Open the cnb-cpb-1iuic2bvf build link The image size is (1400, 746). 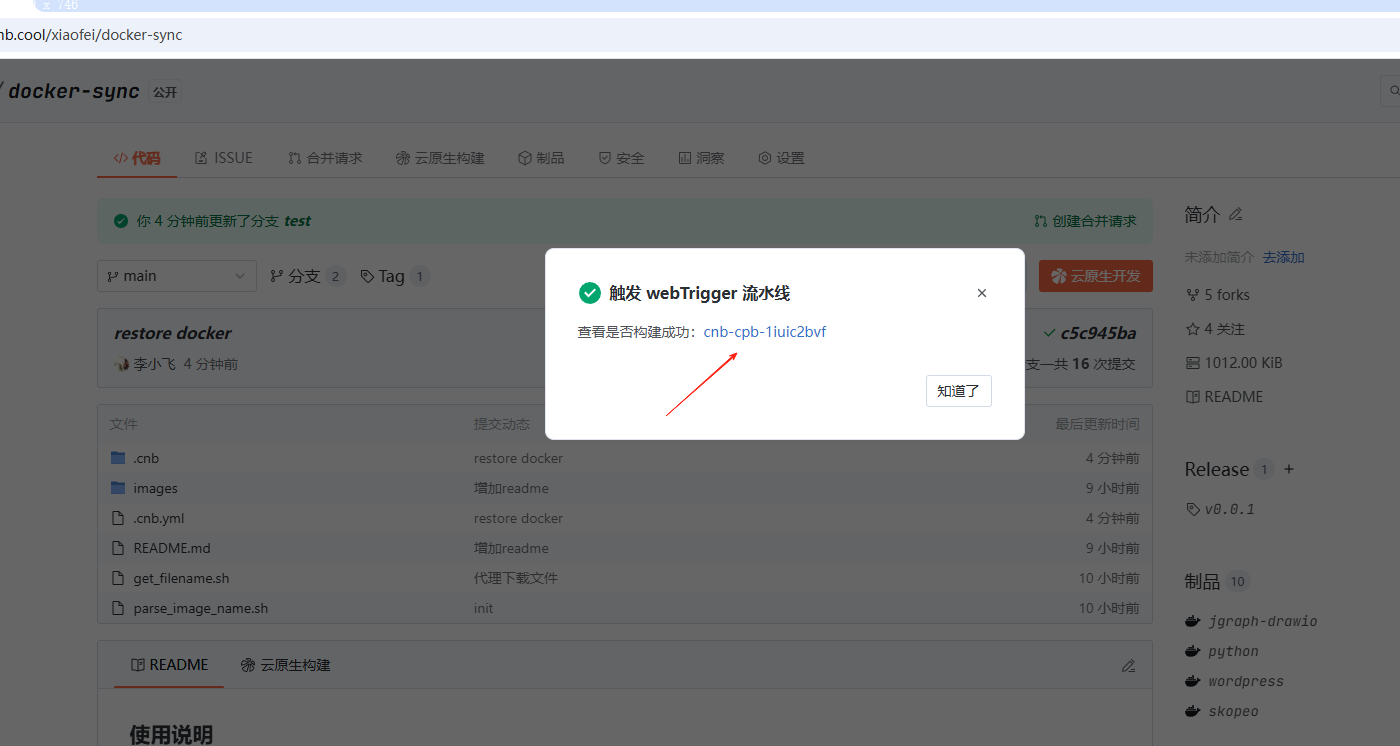[x=765, y=332]
